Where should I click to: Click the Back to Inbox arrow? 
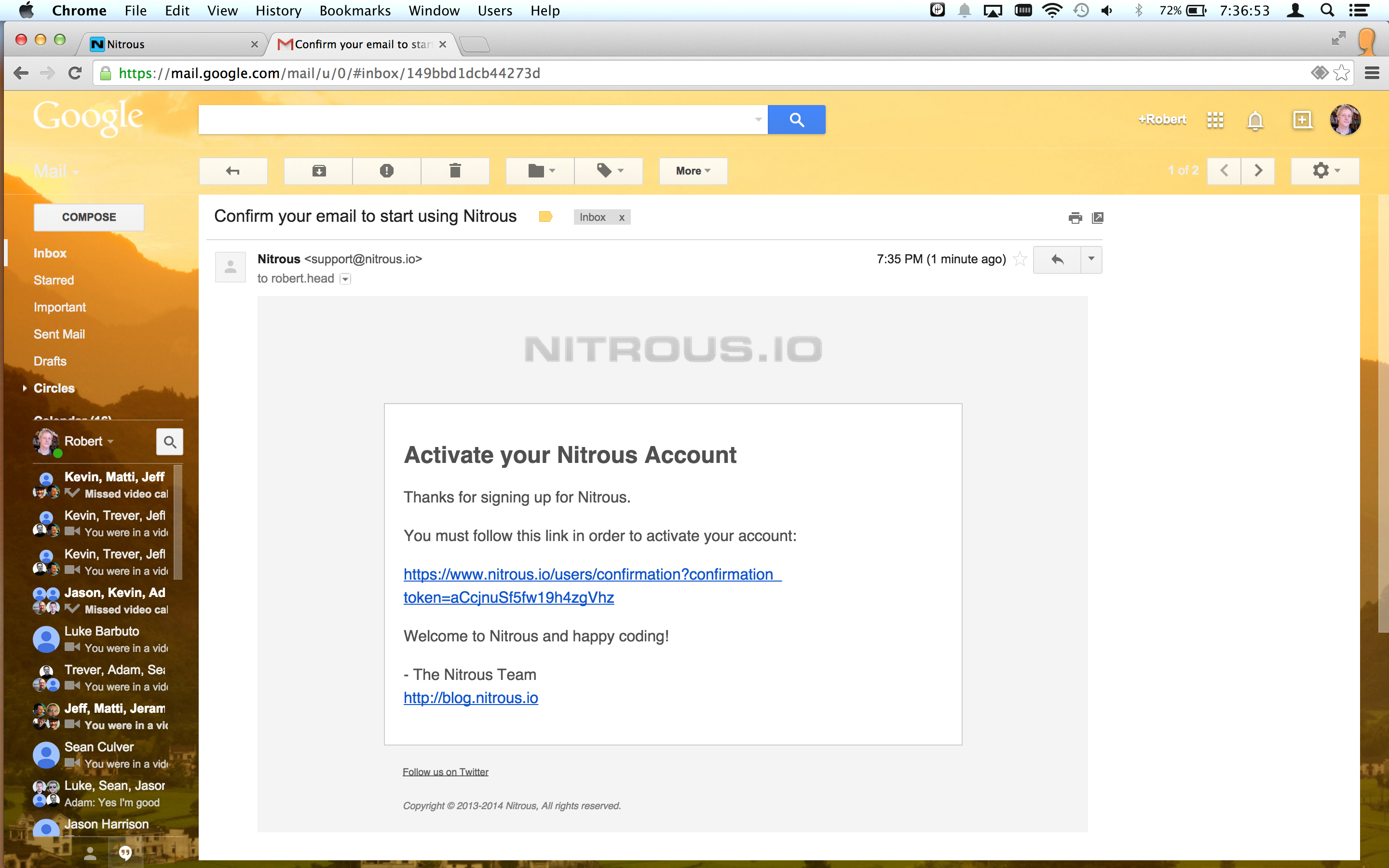point(233,171)
